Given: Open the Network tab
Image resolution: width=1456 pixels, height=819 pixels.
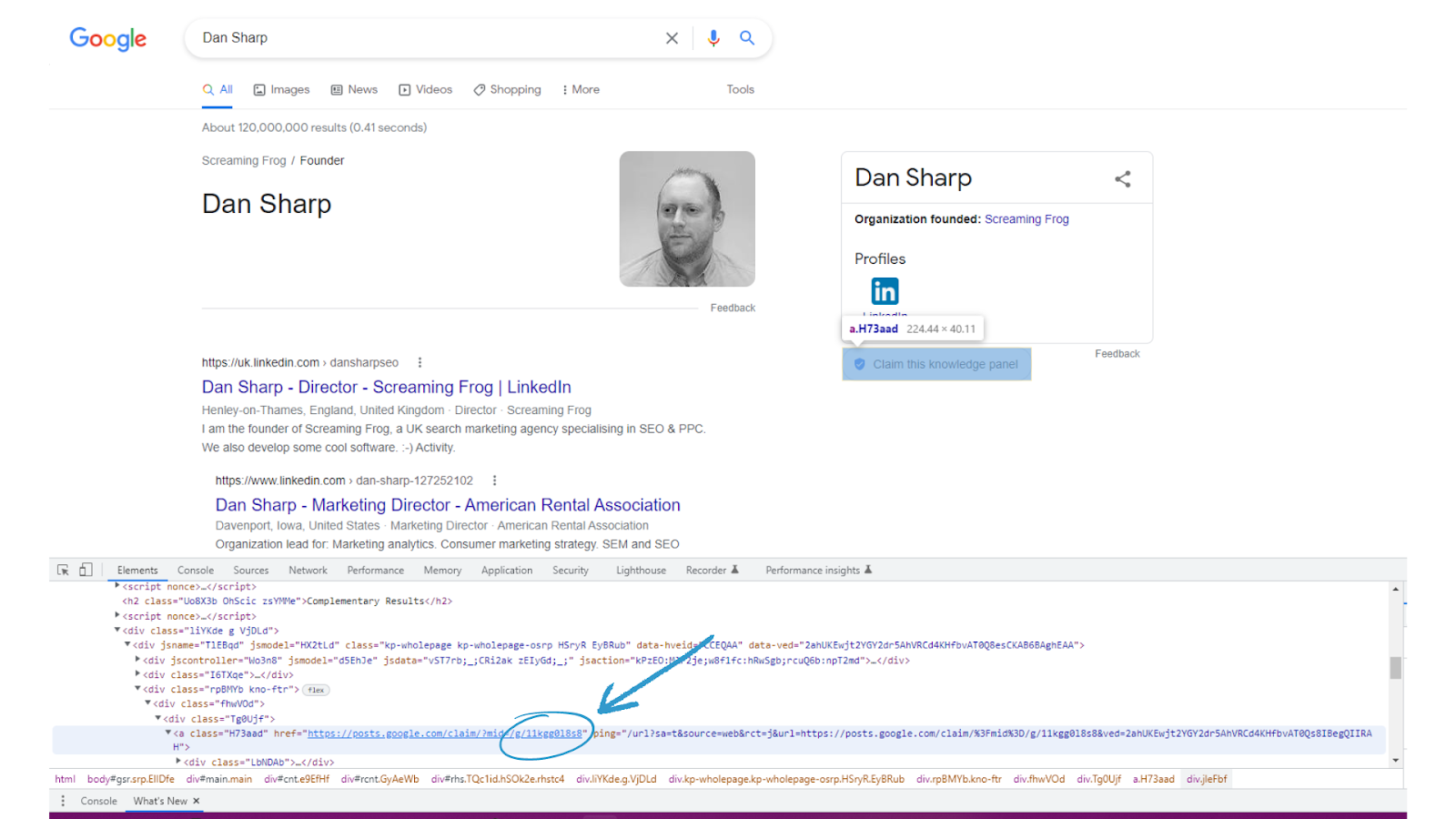Looking at the screenshot, I should (308, 571).
